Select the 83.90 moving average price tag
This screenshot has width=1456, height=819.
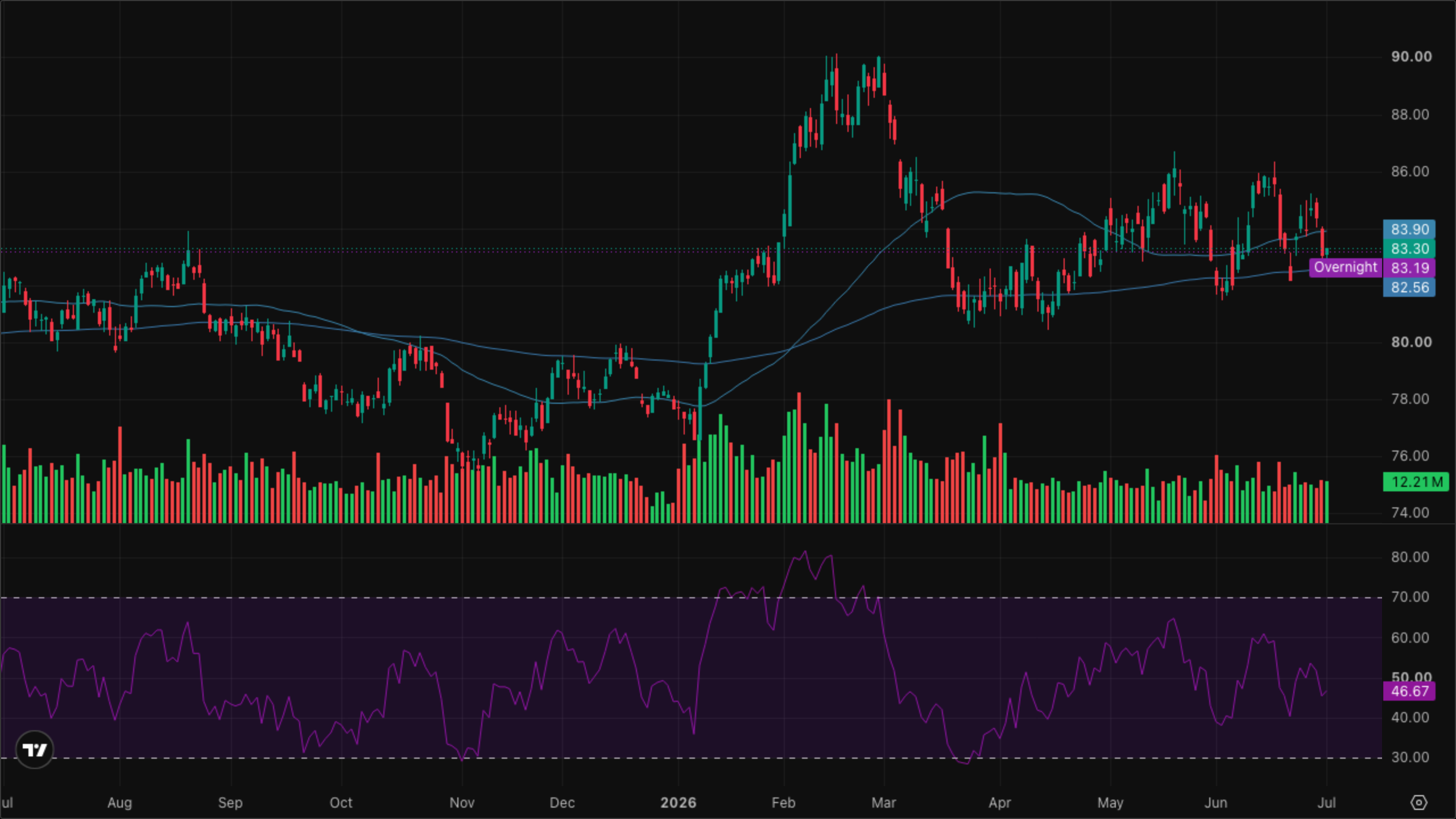pyautogui.click(x=1409, y=229)
